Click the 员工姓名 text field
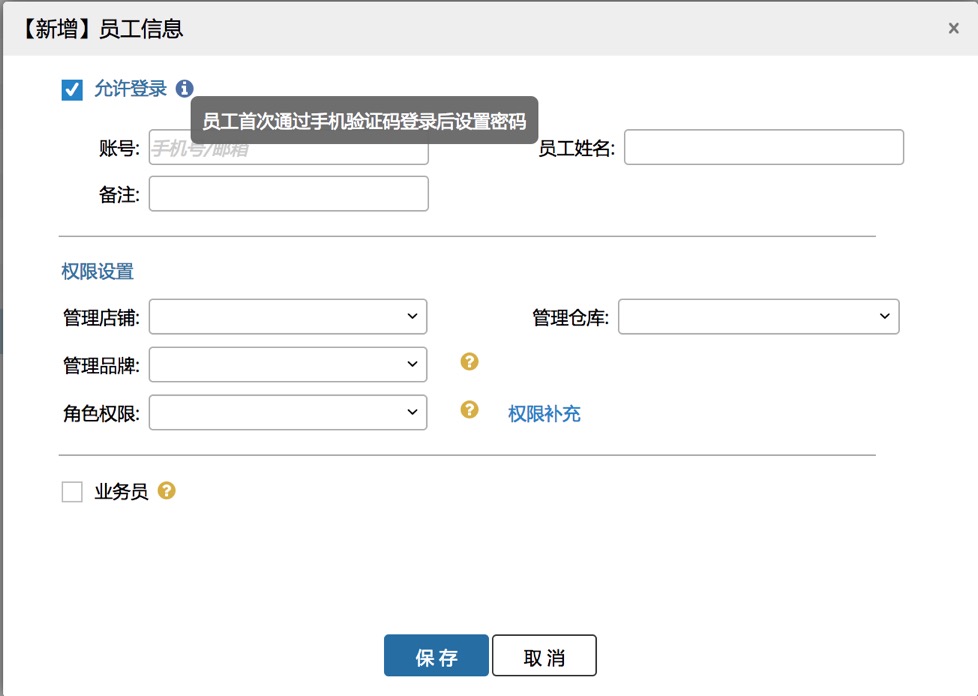 (x=764, y=147)
